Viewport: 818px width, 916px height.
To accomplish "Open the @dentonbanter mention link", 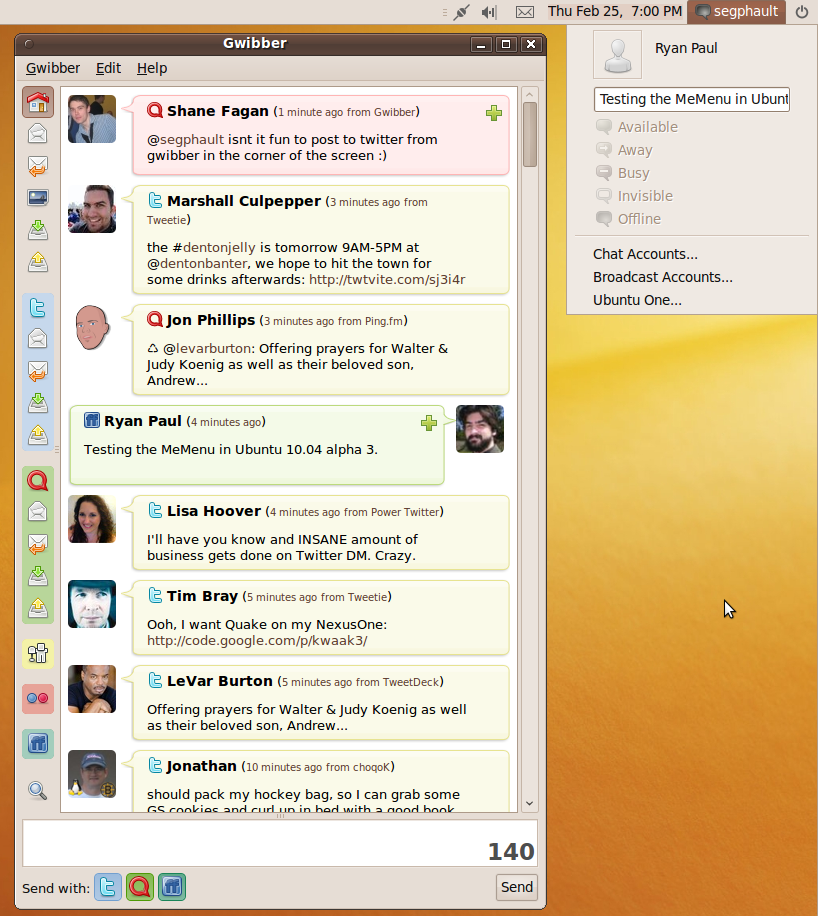I will (x=197, y=263).
